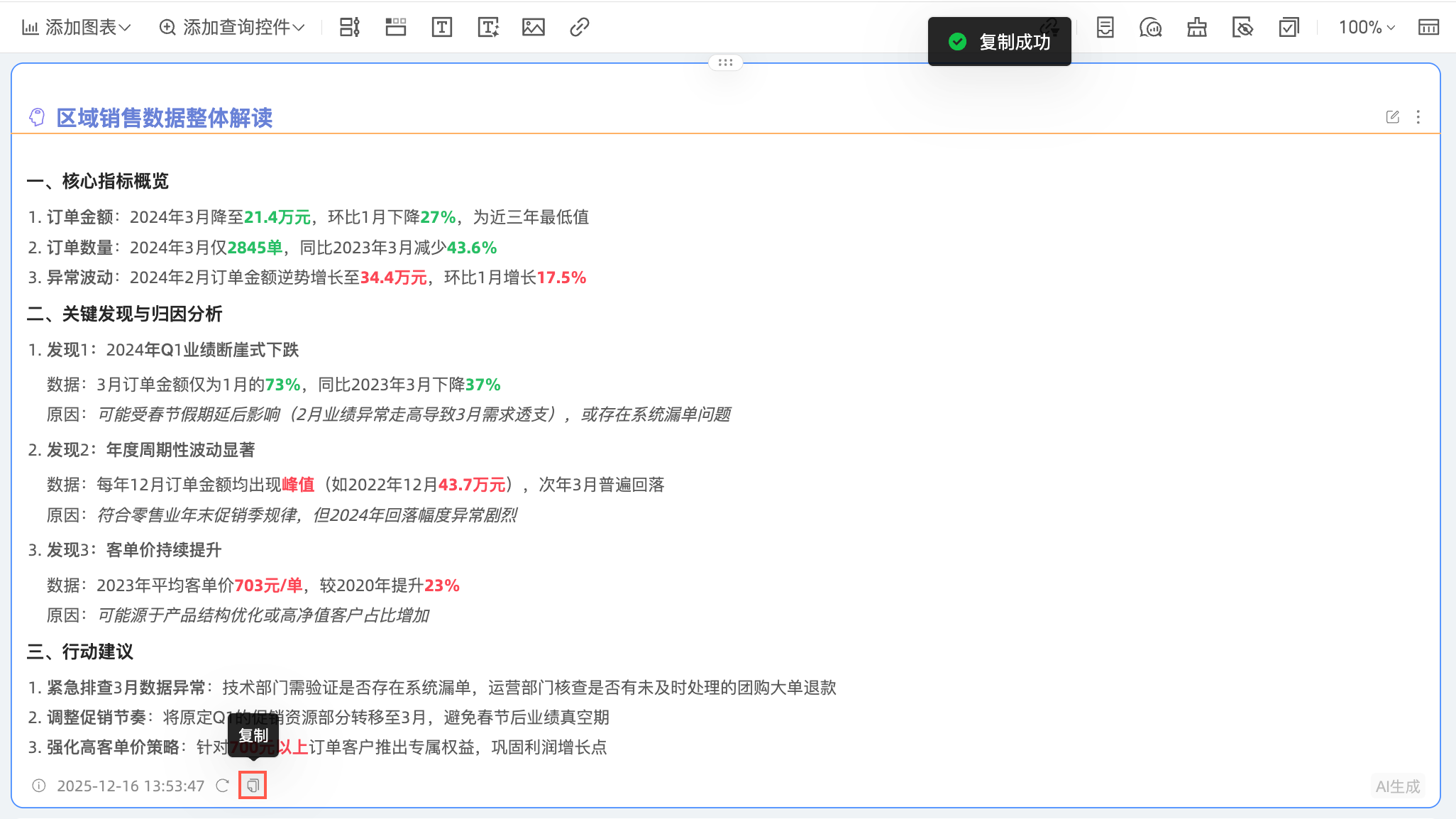Click the copy icon below the report

[253, 786]
